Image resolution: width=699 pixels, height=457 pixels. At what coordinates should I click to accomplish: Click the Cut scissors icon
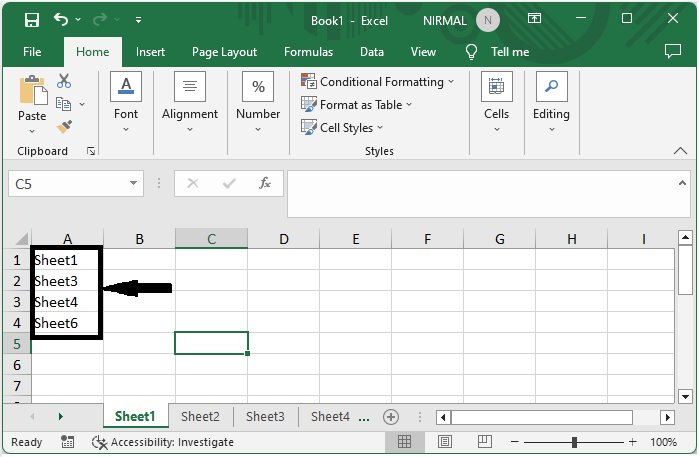[x=64, y=81]
